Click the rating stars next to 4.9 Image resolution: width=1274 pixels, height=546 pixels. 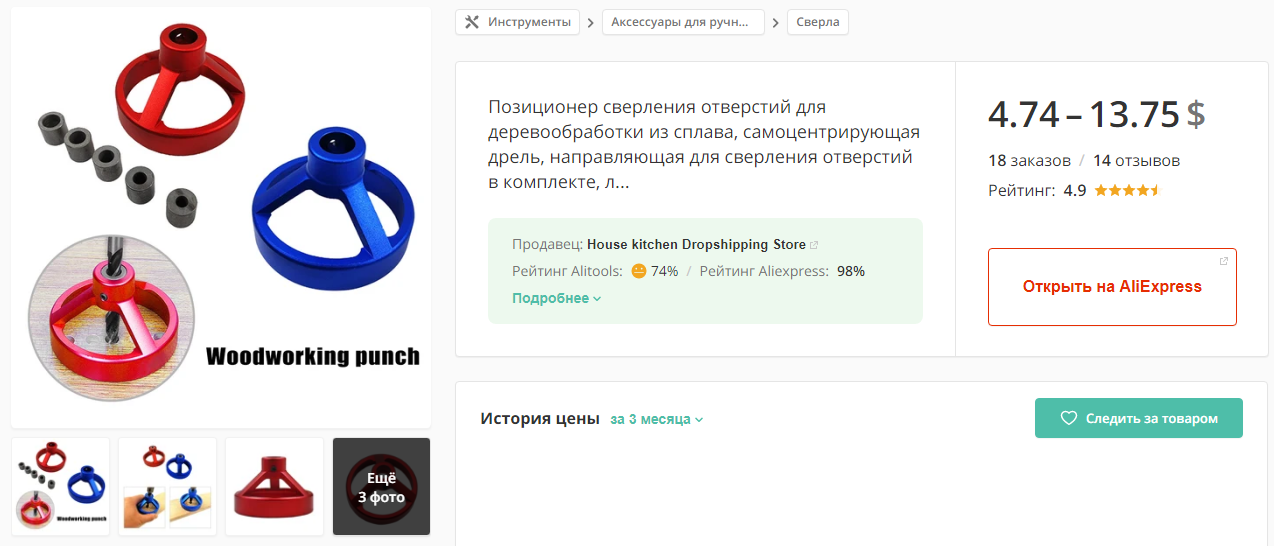[1126, 190]
